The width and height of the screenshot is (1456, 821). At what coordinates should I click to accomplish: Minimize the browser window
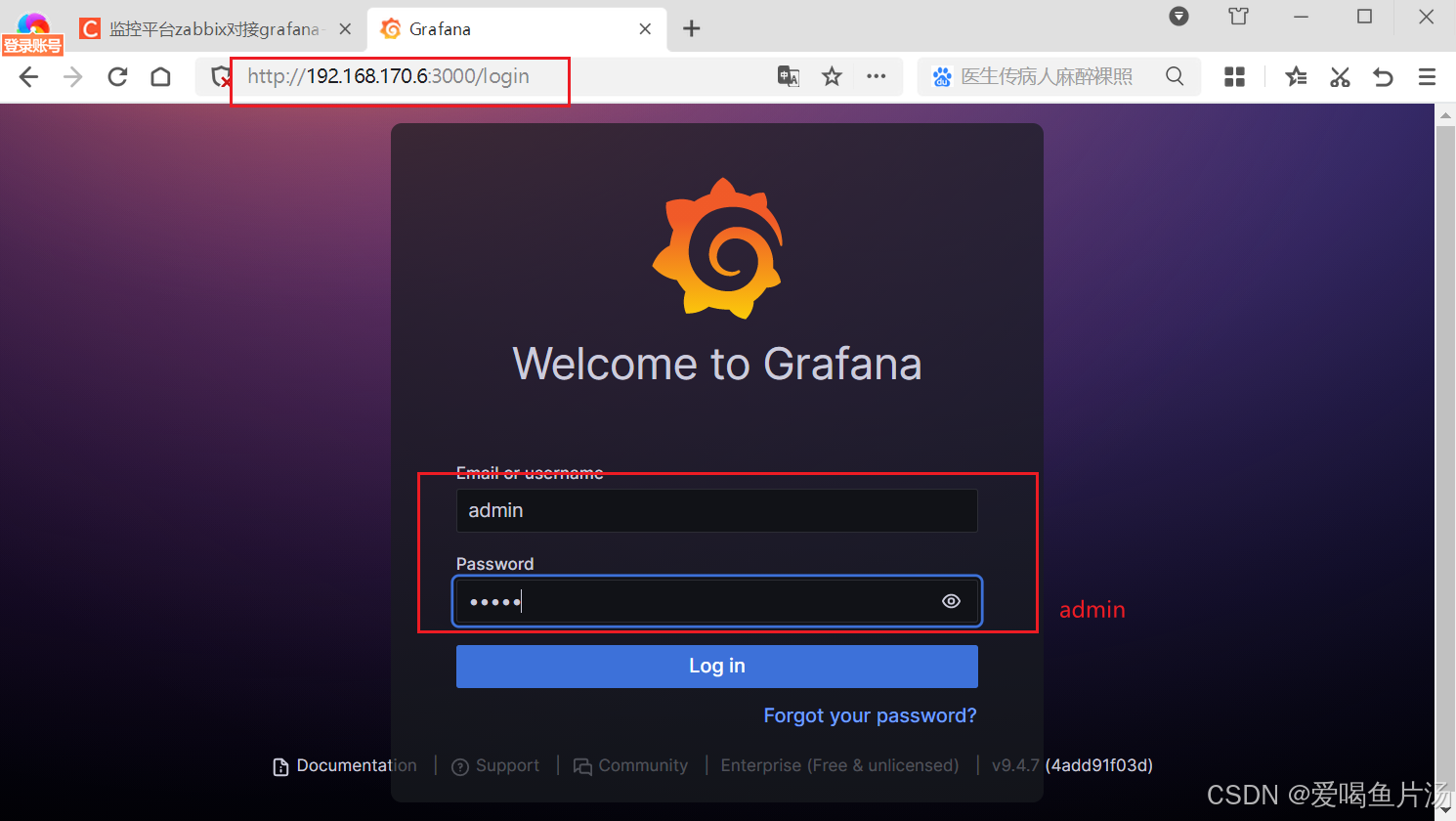tap(1301, 17)
